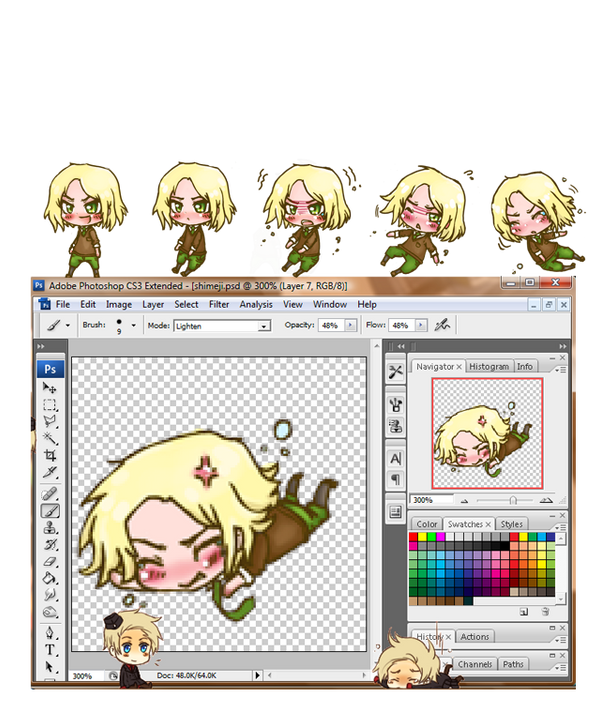Image resolution: width=600 pixels, height=728 pixels.
Task: Open the Brushes panel dock icon
Action: tap(395, 405)
